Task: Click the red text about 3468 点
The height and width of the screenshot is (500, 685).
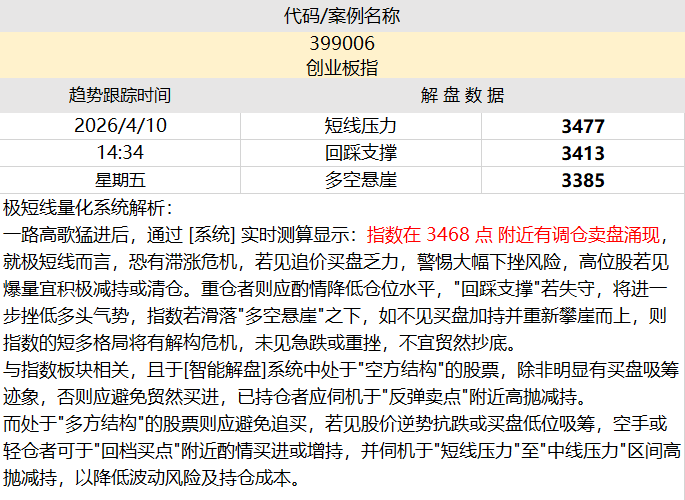Action: (x=514, y=236)
